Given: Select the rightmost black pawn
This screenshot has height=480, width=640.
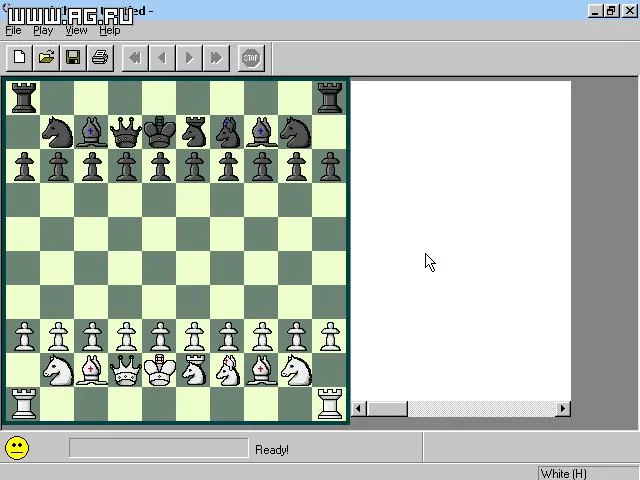Looking at the screenshot, I should (x=330, y=166).
